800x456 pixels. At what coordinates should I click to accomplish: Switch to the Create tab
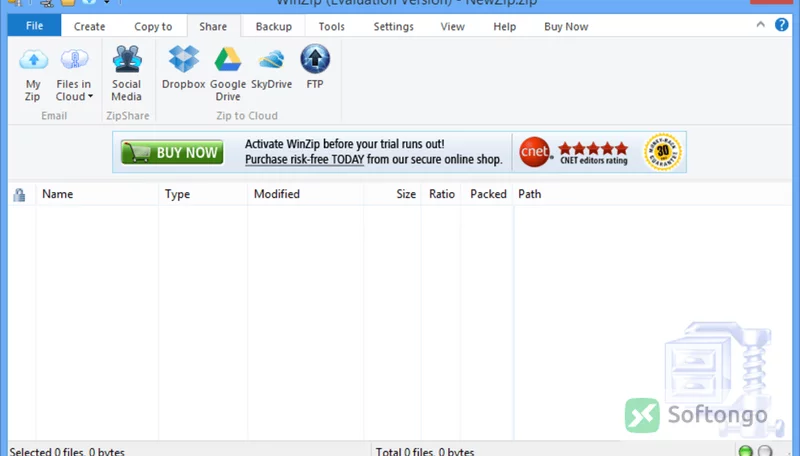(x=89, y=27)
